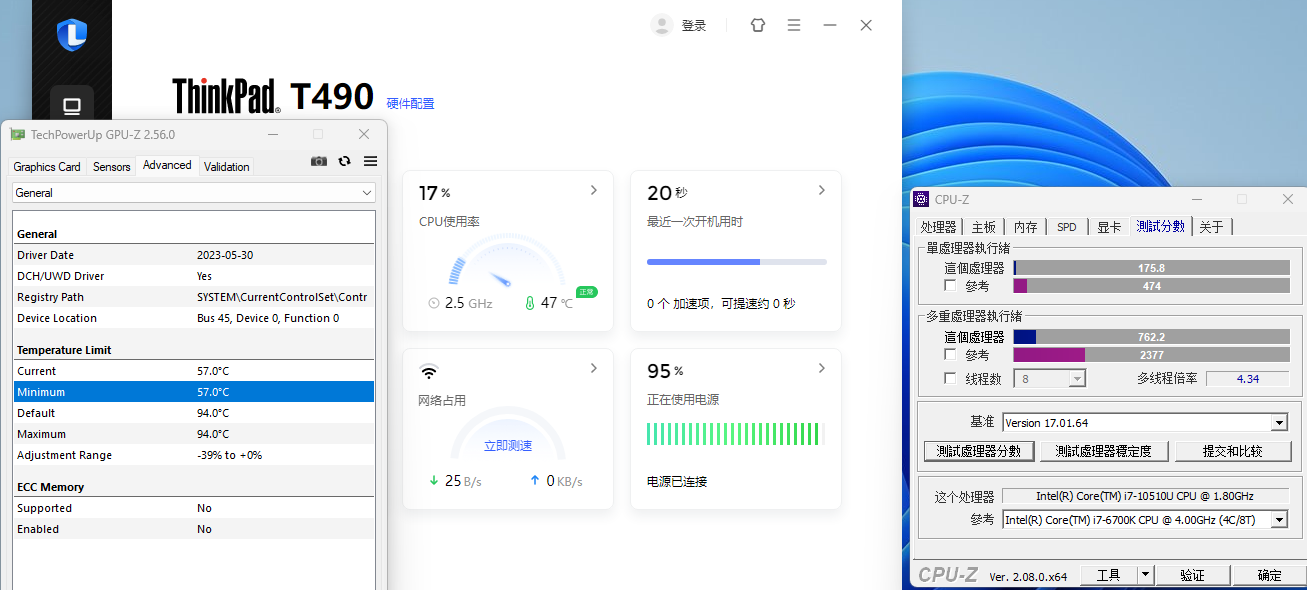
Task: Select the 測試分數 tab in CPU-Z
Action: click(x=1160, y=226)
